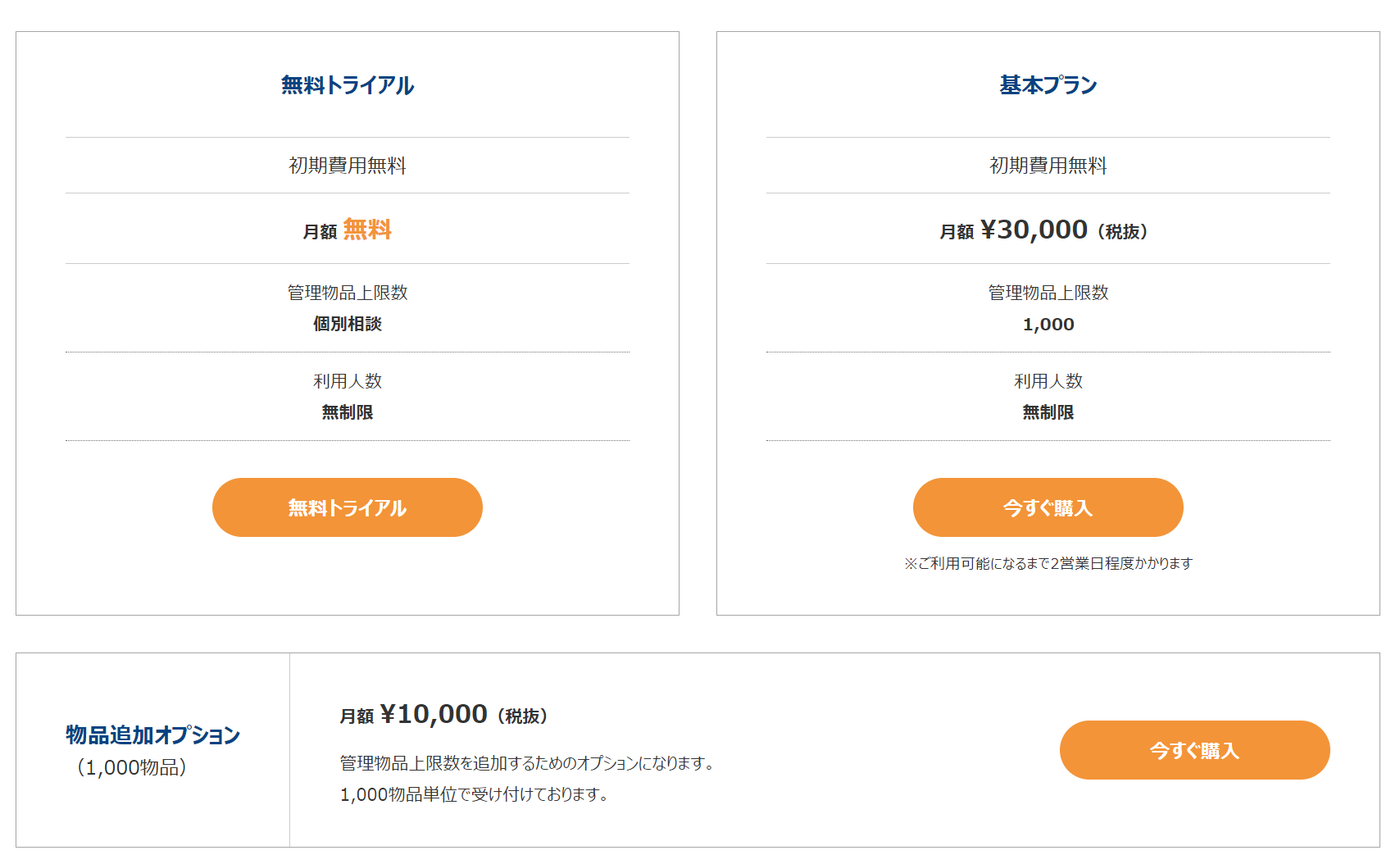Click 利用人数 label in the free trial card
Viewport: 1400px width, 864px height.
tap(348, 381)
